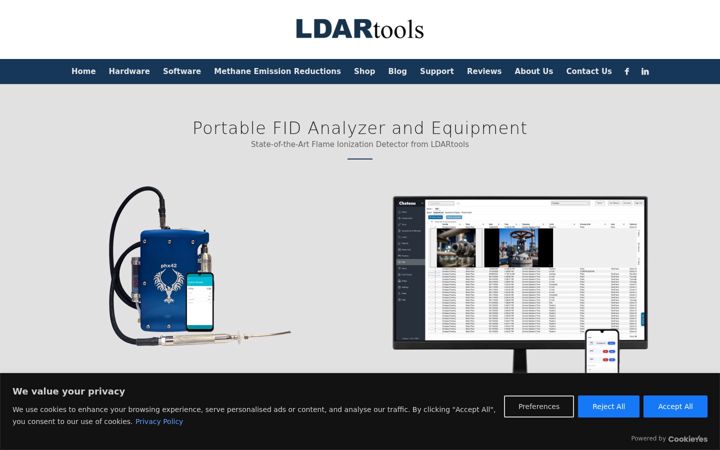The height and width of the screenshot is (450, 720).
Task: Click the Preferences cookie button
Action: pyautogui.click(x=539, y=406)
